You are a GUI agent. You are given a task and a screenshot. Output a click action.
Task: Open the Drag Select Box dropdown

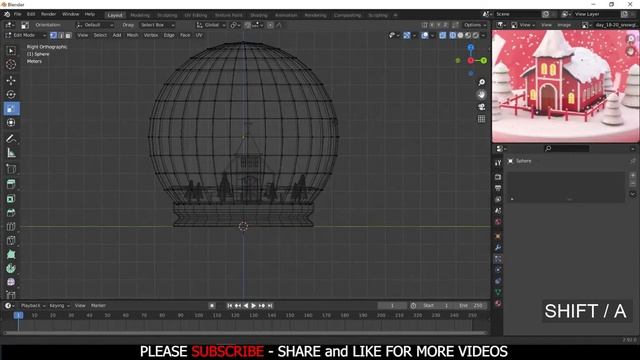(x=157, y=25)
